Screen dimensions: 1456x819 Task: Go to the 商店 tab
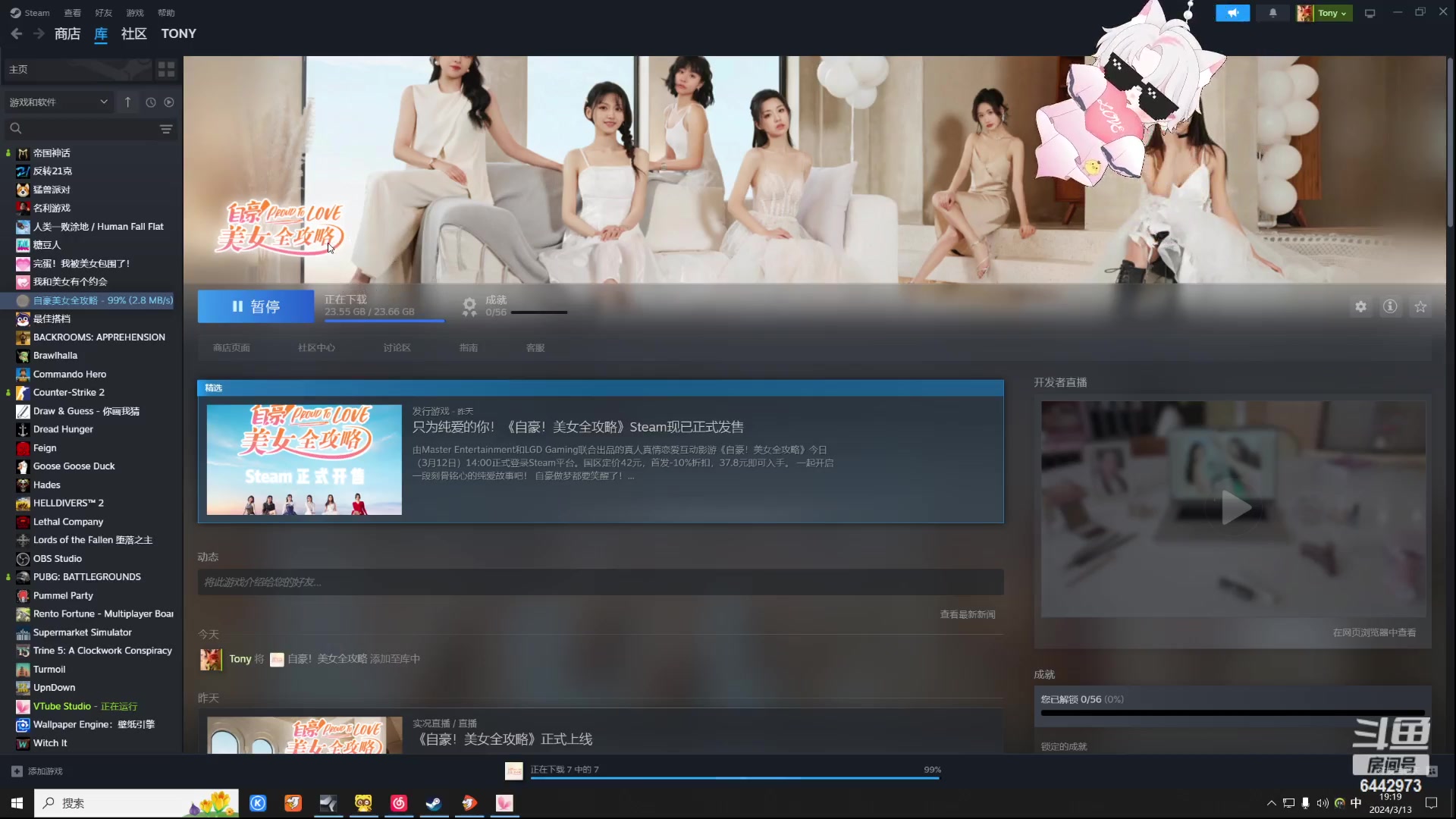[67, 33]
